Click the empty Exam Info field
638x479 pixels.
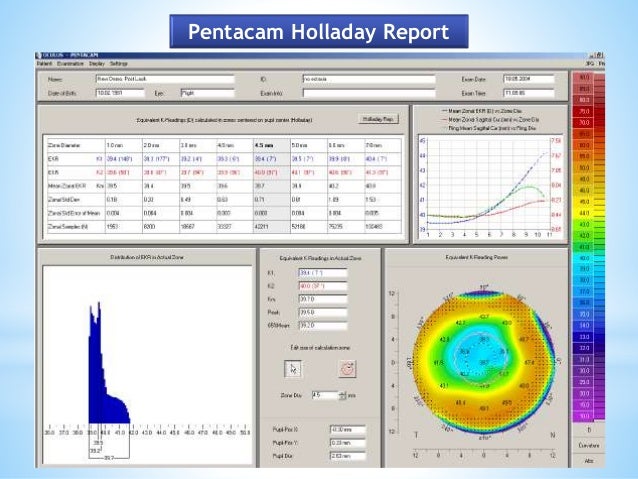coord(369,93)
